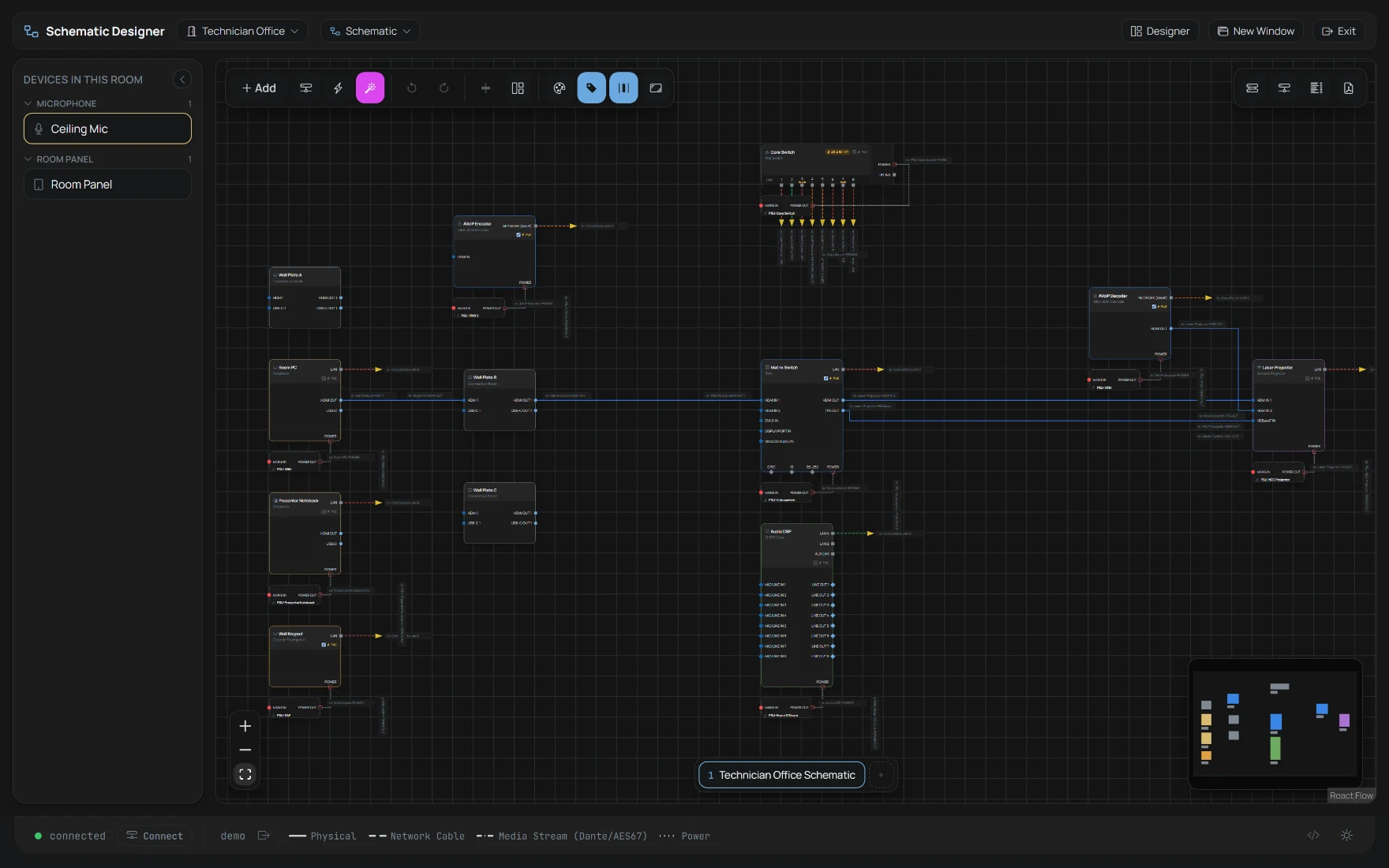1389x868 pixels.
Task: Toggle PoE checkbox on AVoIP Encoder node
Action: (x=519, y=235)
